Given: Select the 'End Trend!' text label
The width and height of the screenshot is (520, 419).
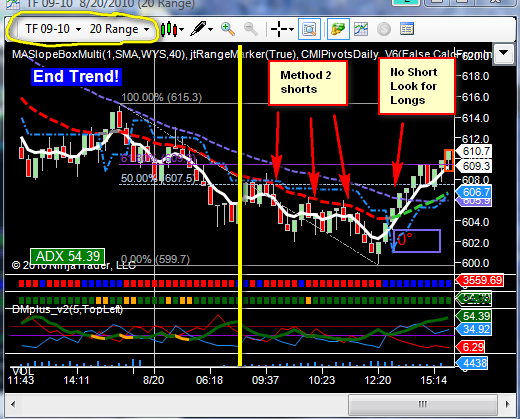Looking at the screenshot, I should (76, 76).
